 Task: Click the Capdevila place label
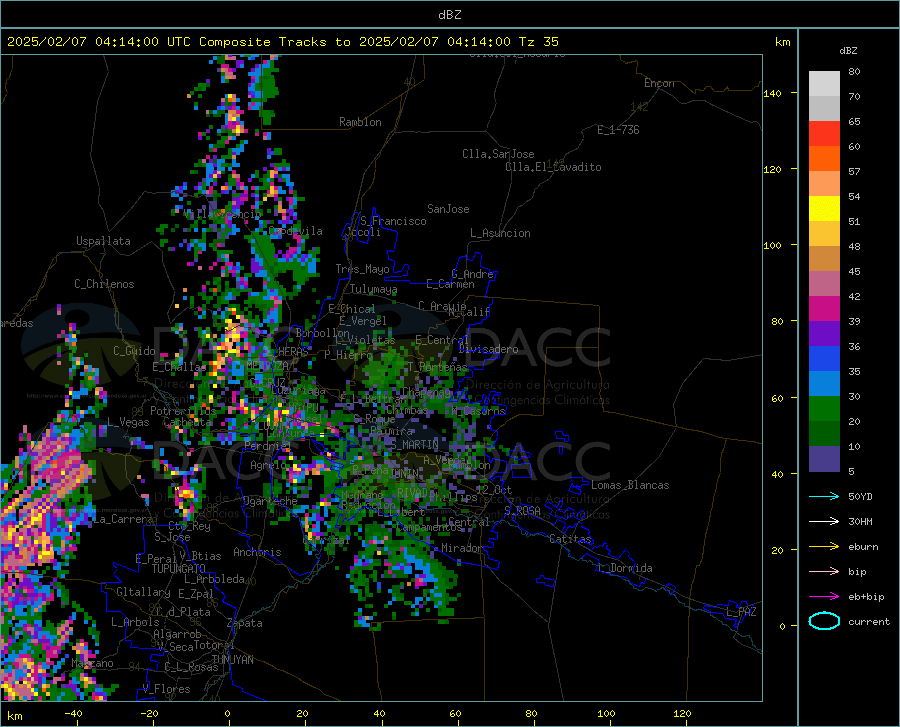[x=295, y=231]
